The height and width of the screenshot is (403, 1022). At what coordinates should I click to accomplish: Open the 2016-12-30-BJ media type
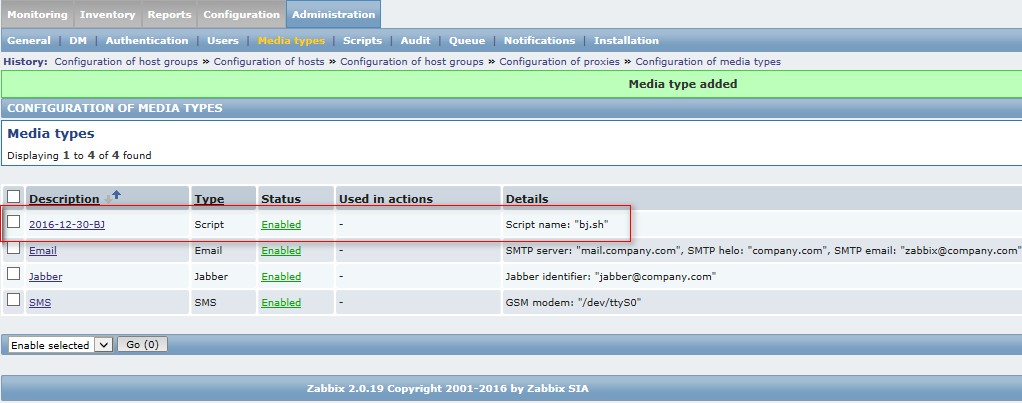(x=66, y=224)
